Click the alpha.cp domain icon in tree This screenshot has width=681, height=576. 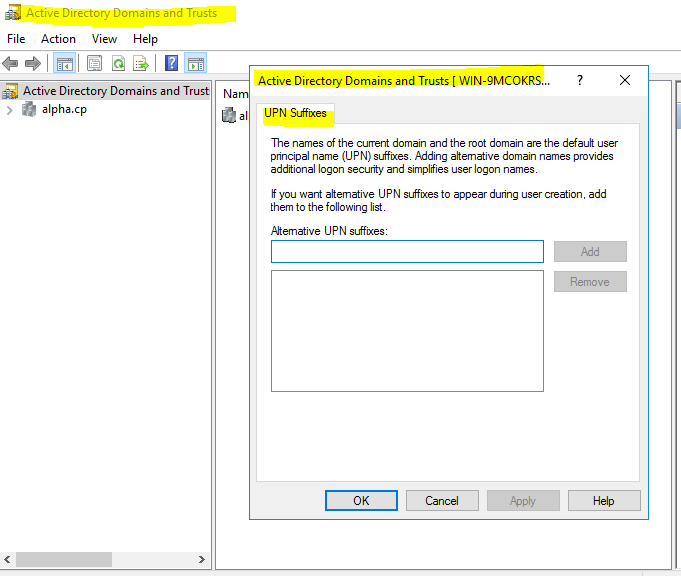click(29, 109)
